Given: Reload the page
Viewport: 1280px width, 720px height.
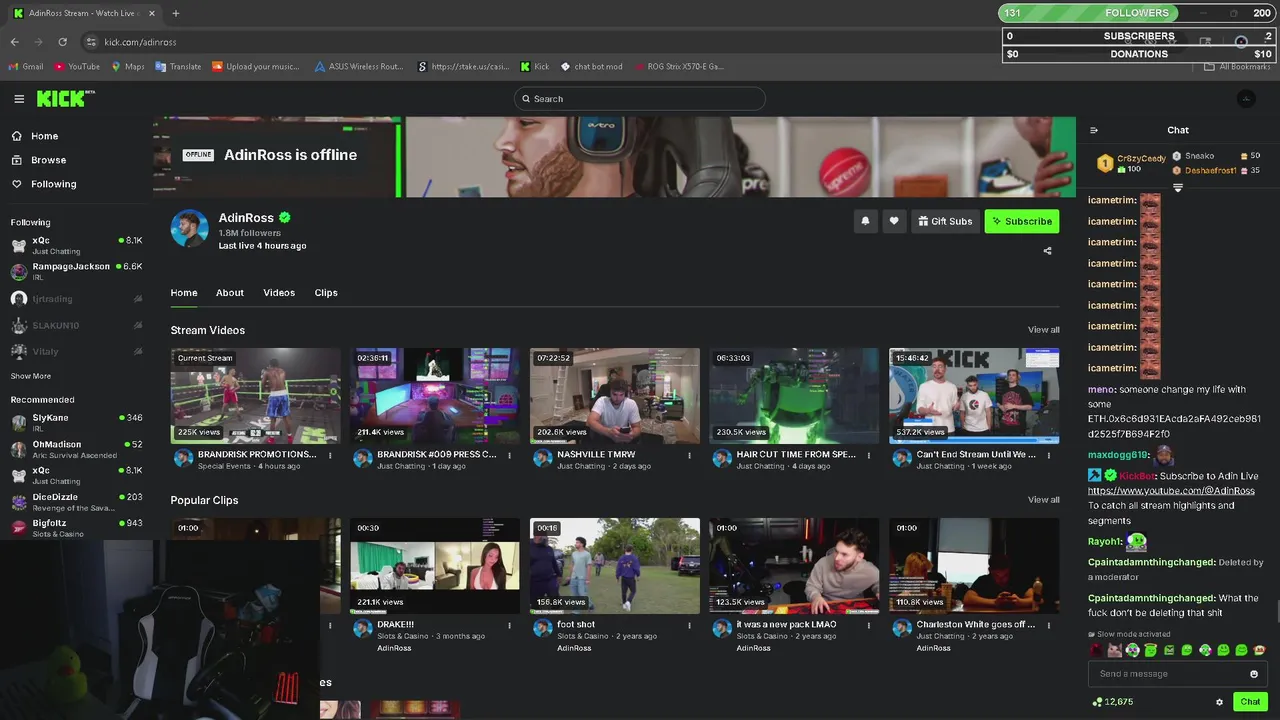Looking at the screenshot, I should [x=62, y=42].
